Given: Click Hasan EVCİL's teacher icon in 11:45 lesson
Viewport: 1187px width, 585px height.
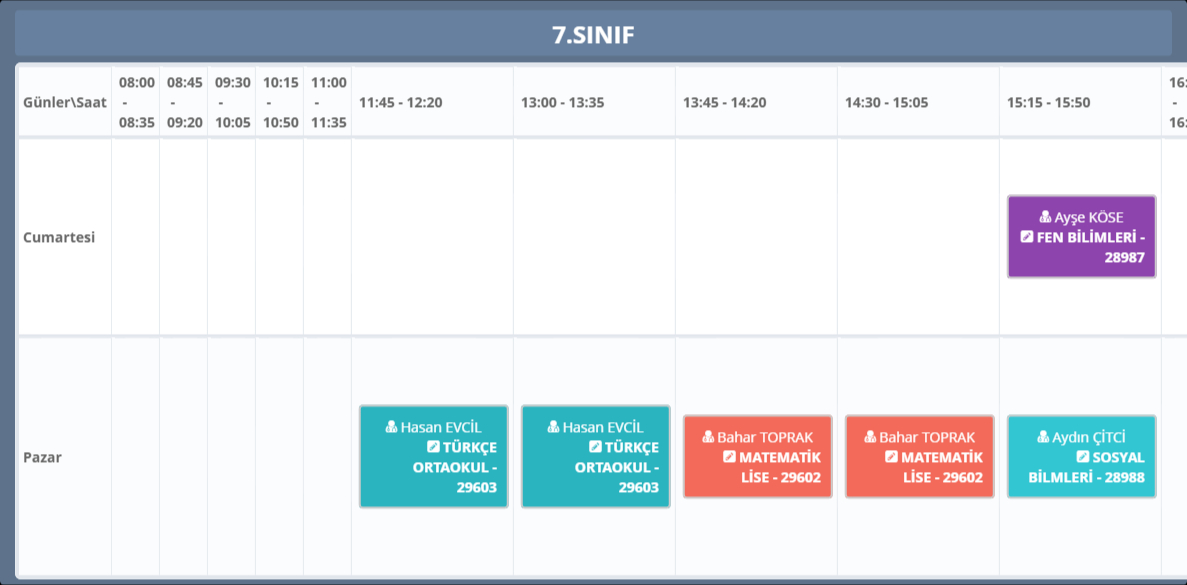Looking at the screenshot, I should 392,427.
